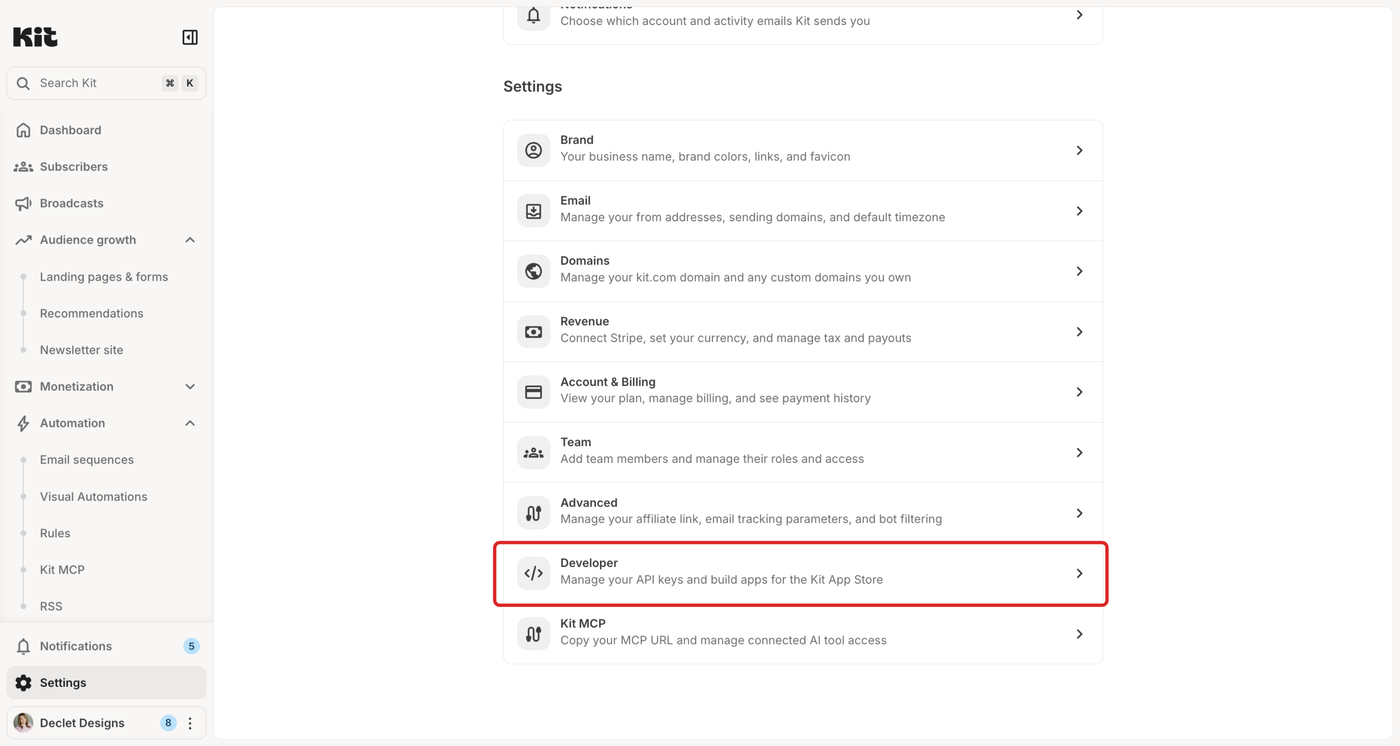Screen dimensions: 1400x746
Task: Open Kit MCP settings via its chevron
Action: click(x=1079, y=634)
